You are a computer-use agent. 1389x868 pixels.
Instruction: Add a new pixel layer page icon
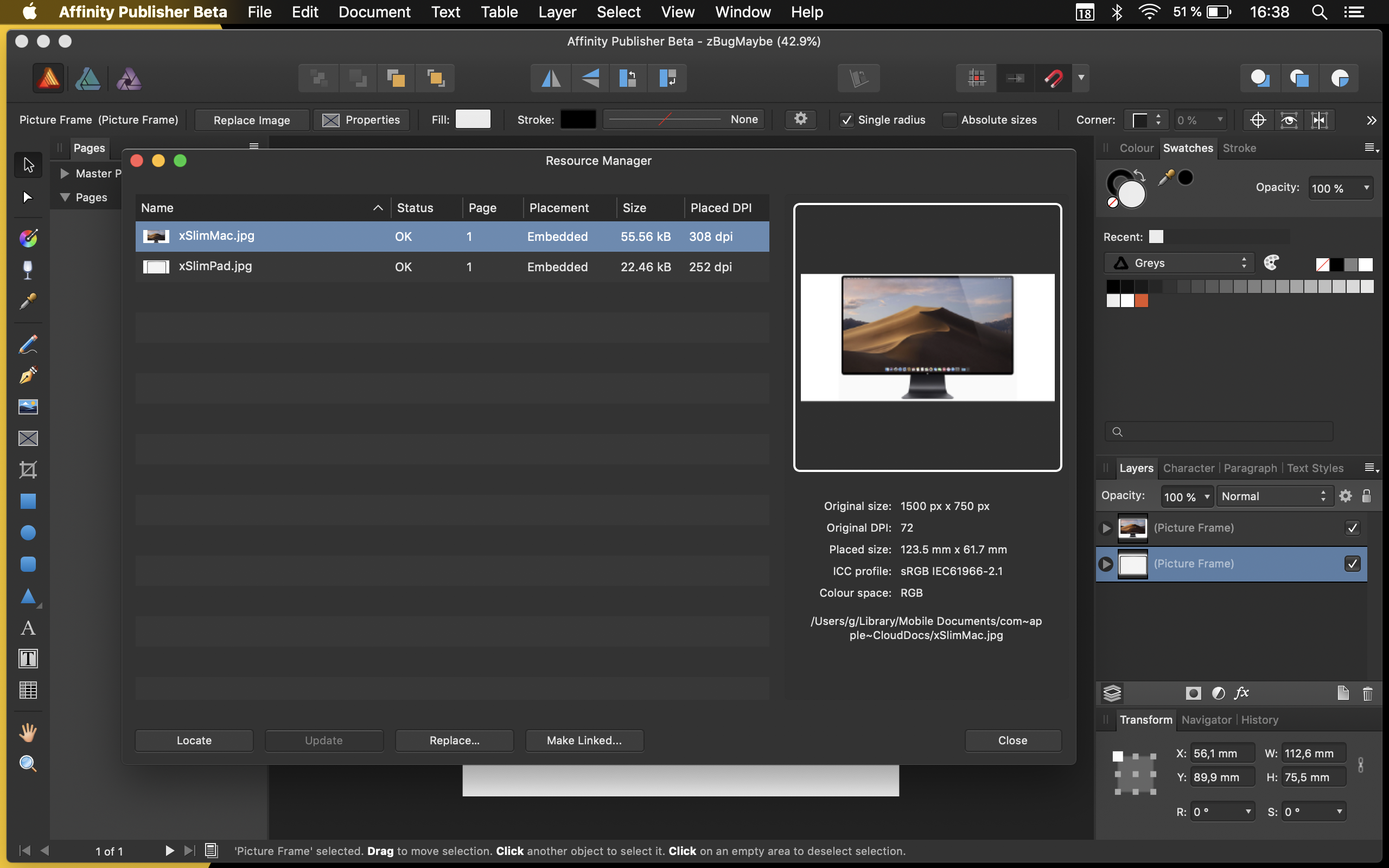click(x=1343, y=693)
